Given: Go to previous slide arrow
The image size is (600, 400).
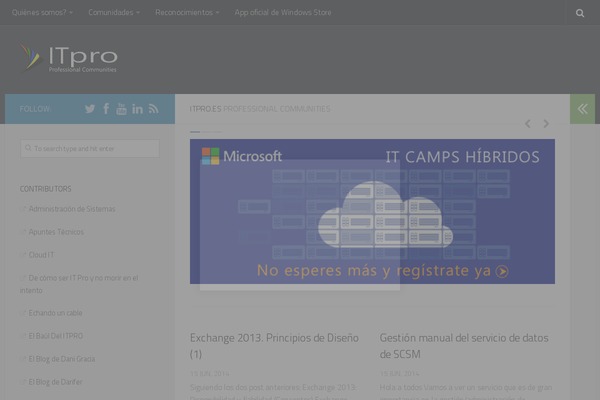Looking at the screenshot, I should pos(528,124).
